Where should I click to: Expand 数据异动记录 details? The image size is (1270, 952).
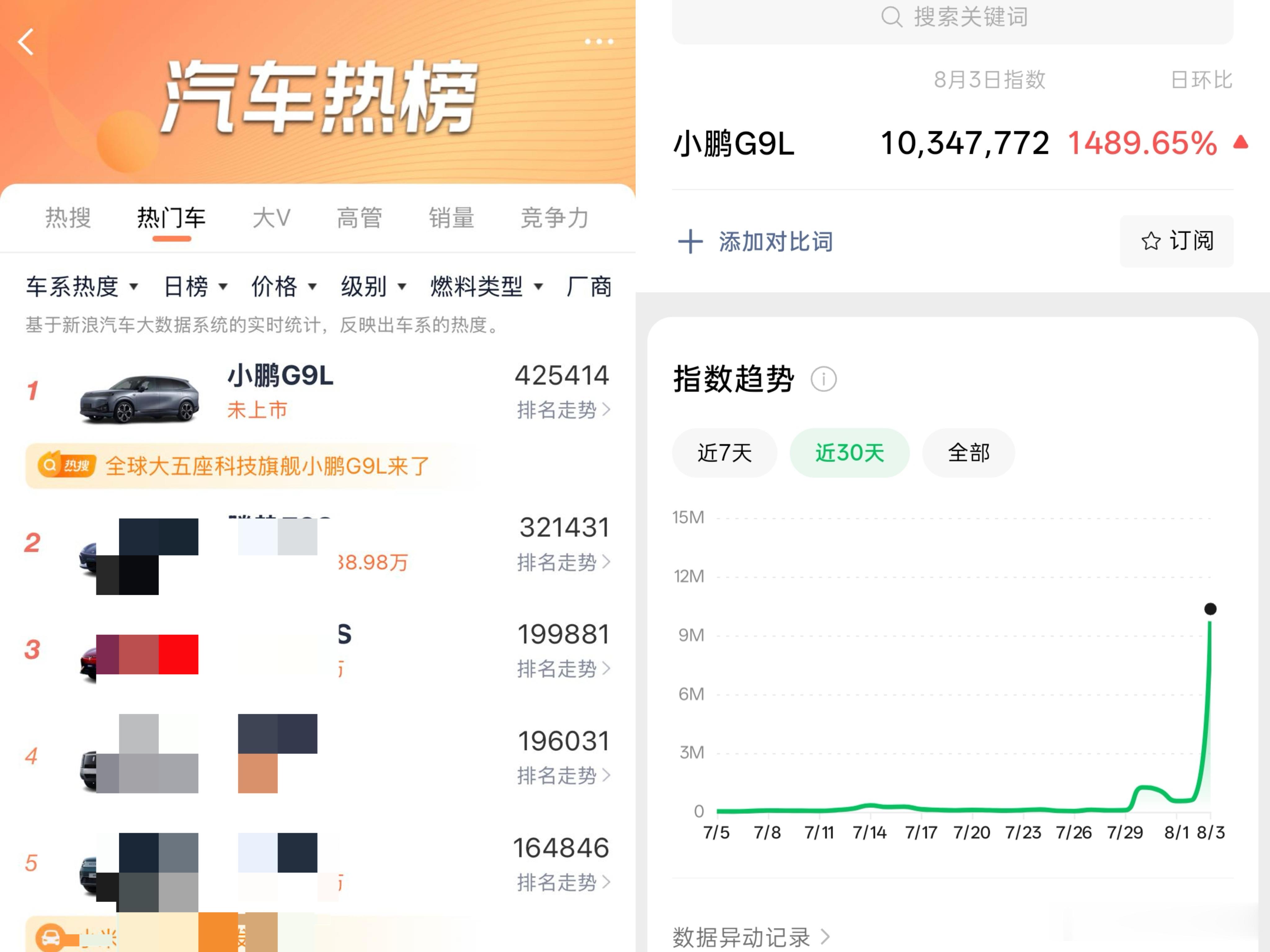tap(751, 937)
